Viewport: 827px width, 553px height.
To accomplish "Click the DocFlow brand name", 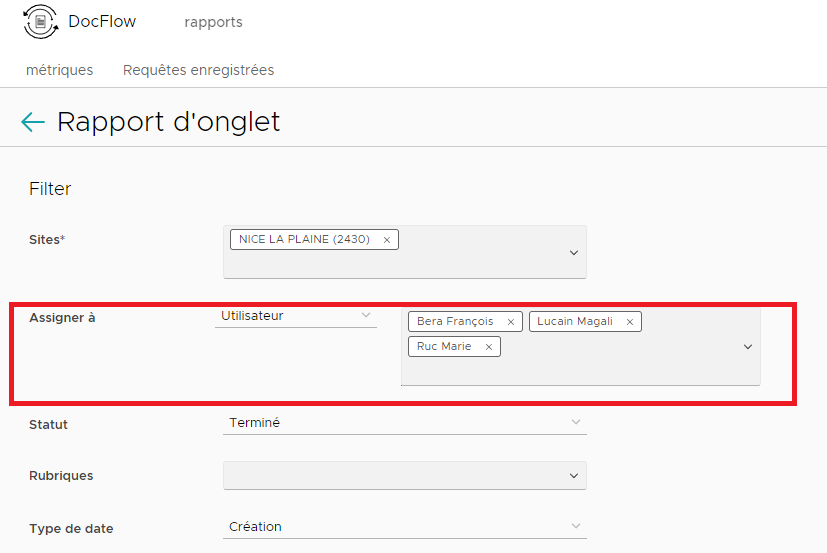I will [102, 21].
